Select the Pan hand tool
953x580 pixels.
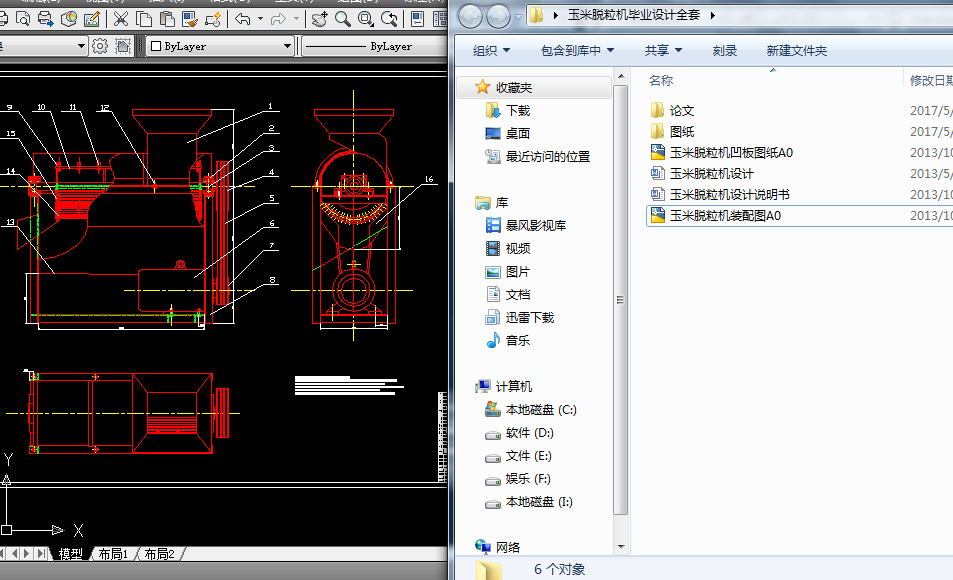(320, 19)
